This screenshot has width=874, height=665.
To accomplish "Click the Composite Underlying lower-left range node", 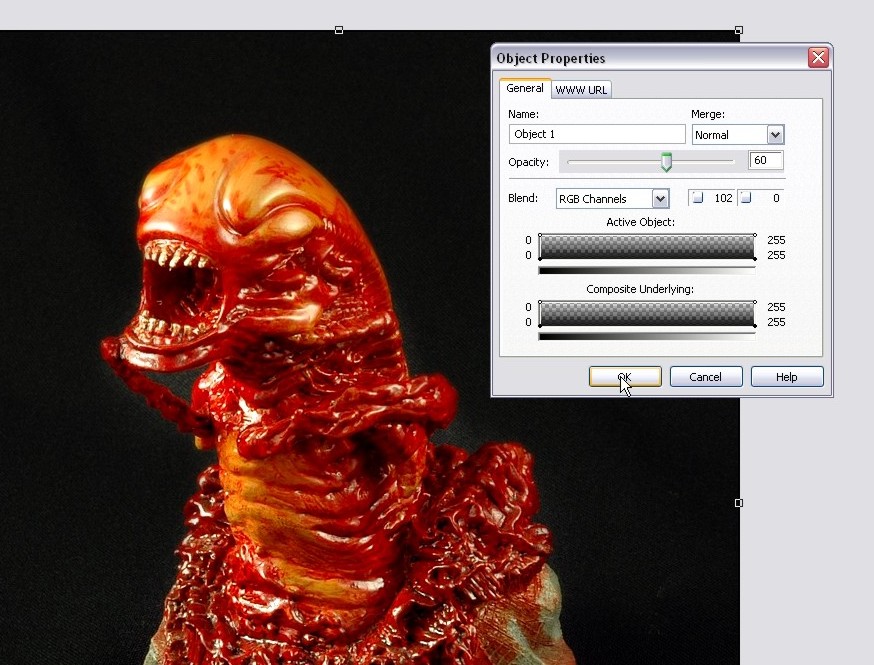I will [540, 326].
